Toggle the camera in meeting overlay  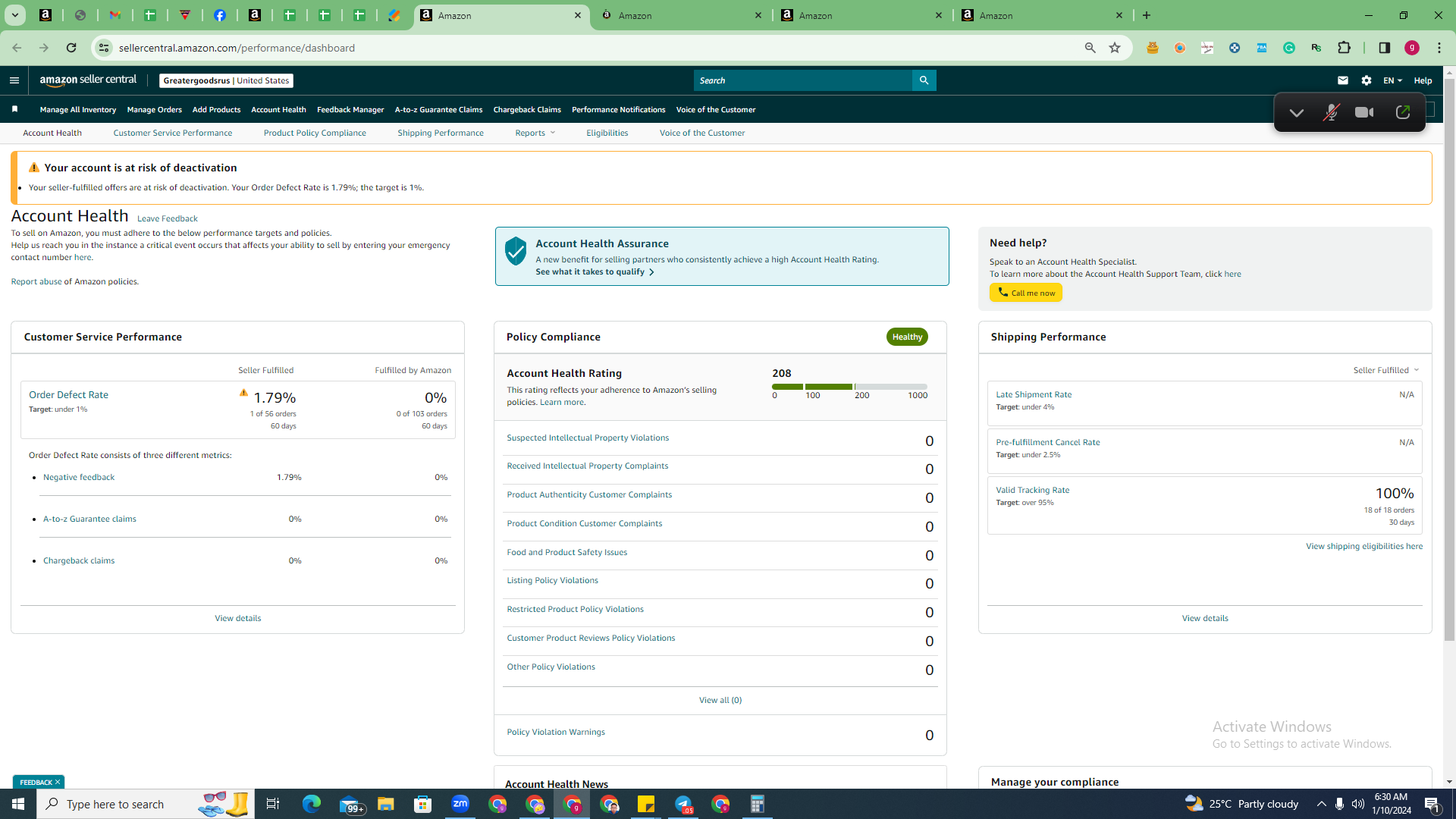tap(1364, 113)
